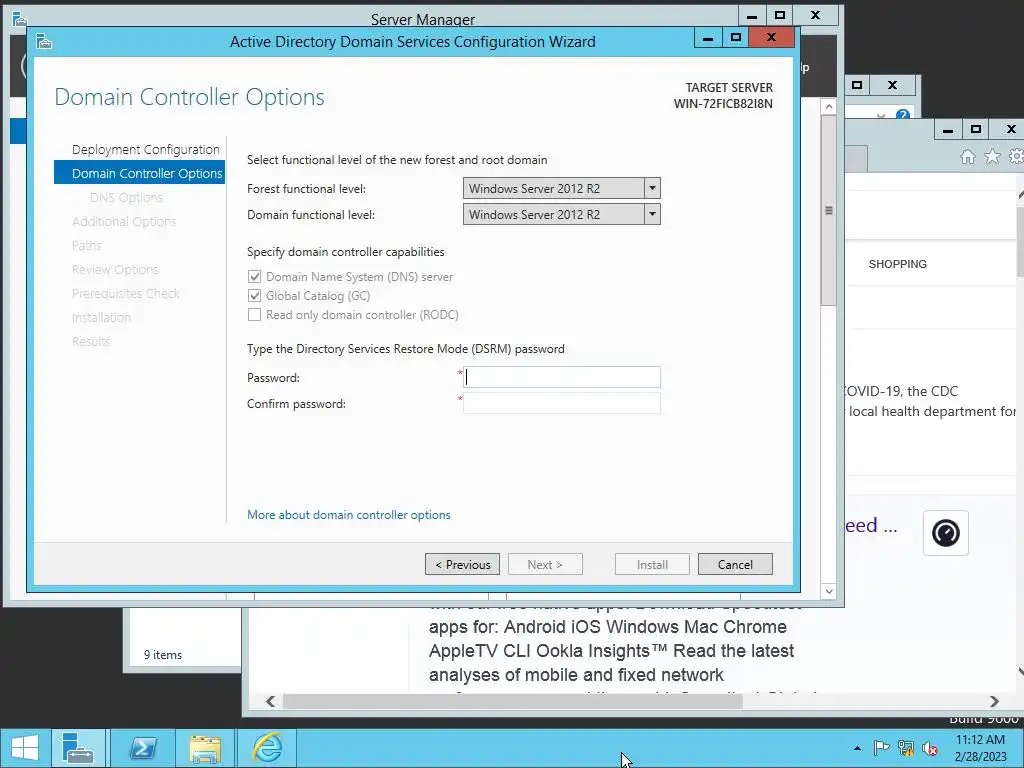Toggle Domain Name System (DNS) server checkbox
This screenshot has width=1024, height=768.
(x=255, y=277)
